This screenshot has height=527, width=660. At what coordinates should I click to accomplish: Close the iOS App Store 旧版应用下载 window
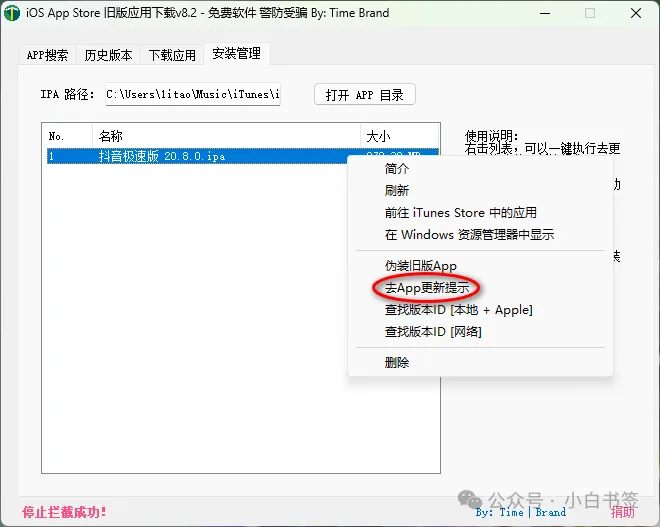pos(636,13)
